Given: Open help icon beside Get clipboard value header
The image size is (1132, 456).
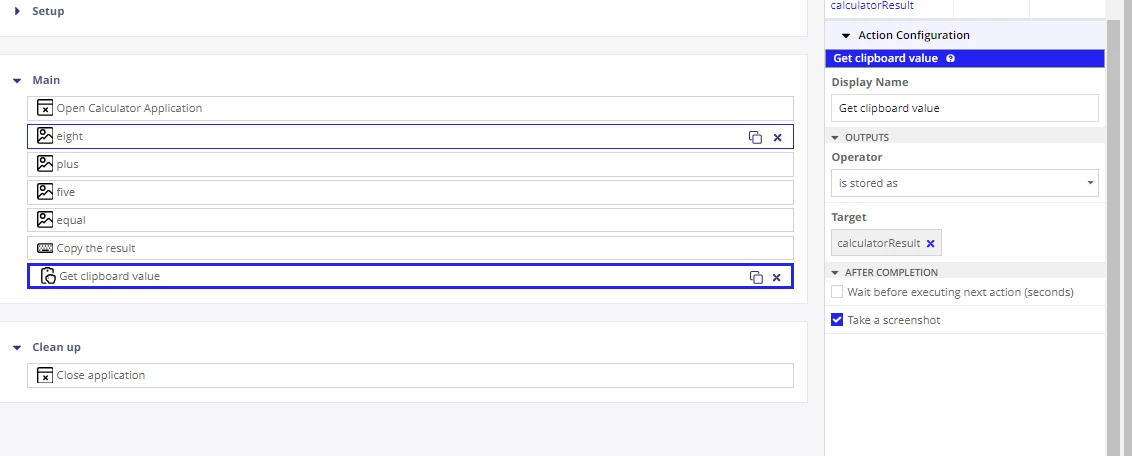Looking at the screenshot, I should [950, 58].
